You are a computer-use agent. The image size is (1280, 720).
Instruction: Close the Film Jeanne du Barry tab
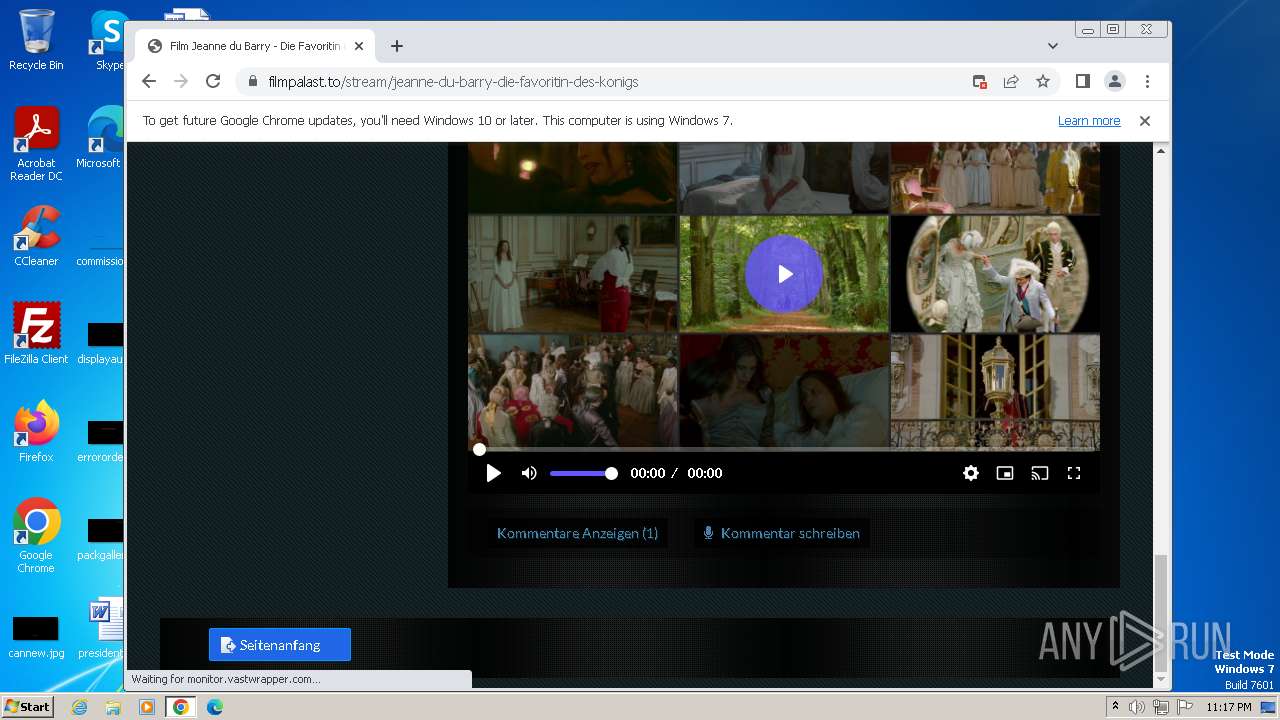pos(359,46)
